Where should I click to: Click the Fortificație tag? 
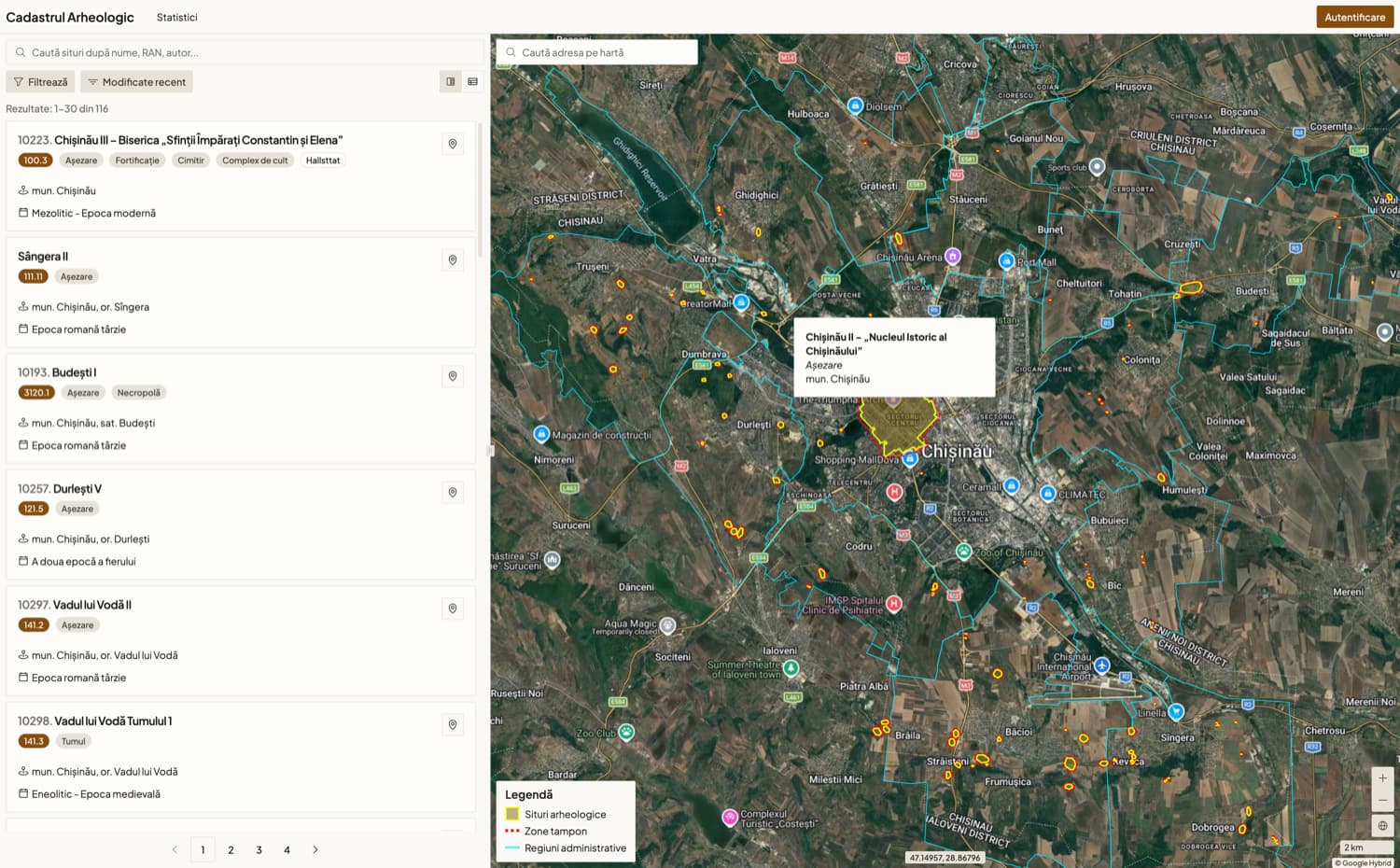pos(137,161)
